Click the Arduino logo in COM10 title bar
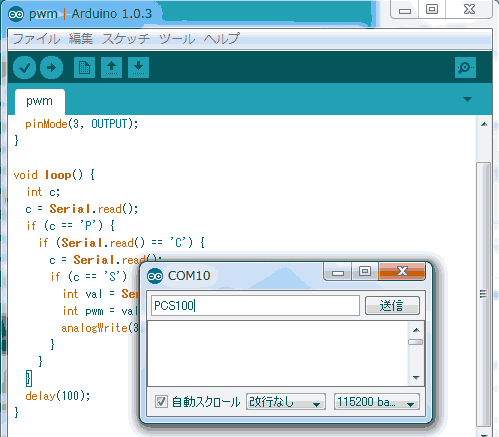Viewport: 499px width, 437px height. pos(155,276)
